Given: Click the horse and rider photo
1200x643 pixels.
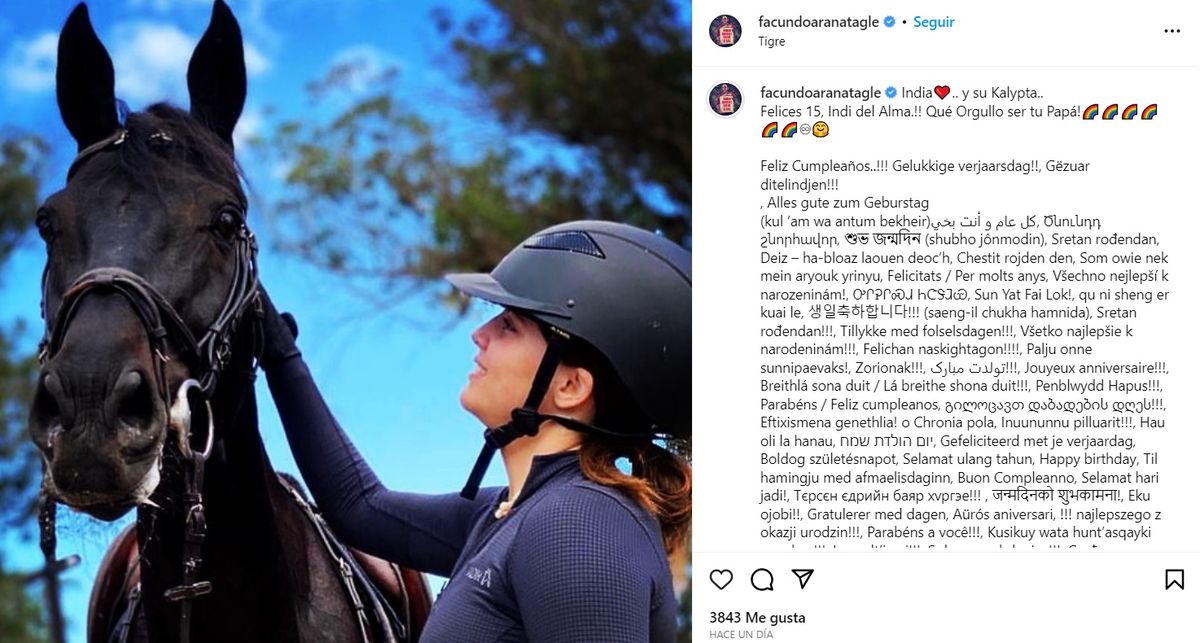Looking at the screenshot, I should [346, 321].
